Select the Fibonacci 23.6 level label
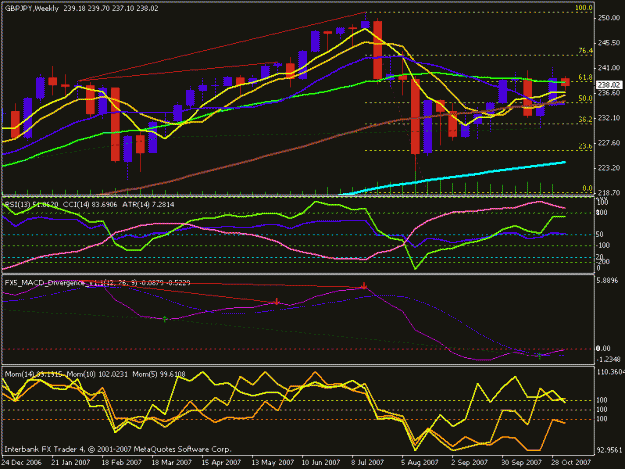Viewport: 625px width, 469px height. point(585,146)
